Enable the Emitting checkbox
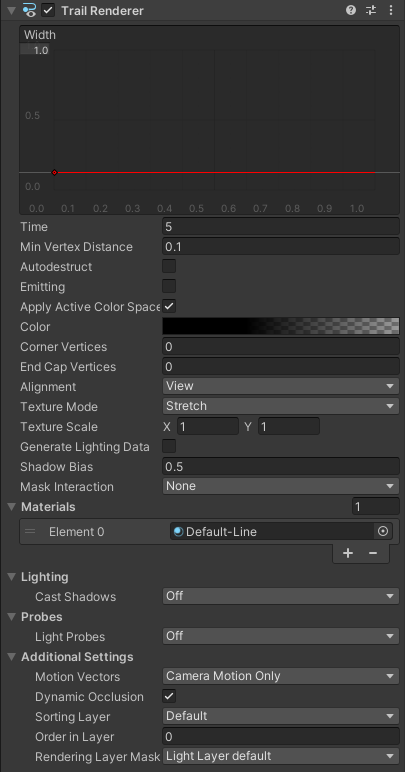405x772 pixels. click(169, 287)
